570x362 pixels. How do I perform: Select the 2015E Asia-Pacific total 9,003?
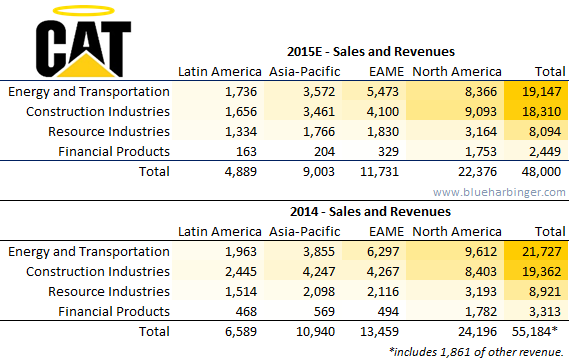(319, 171)
